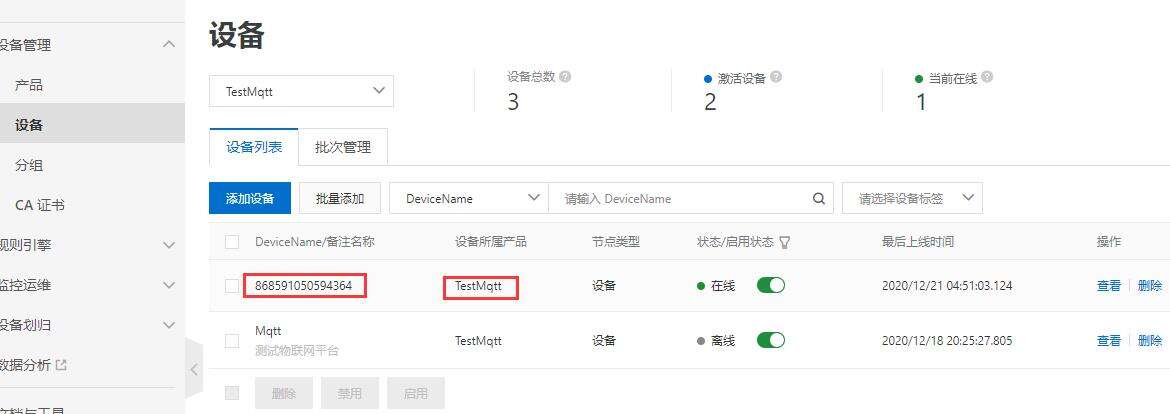Click the 添加设备 button
This screenshot has height=414, width=1170.
point(250,198)
